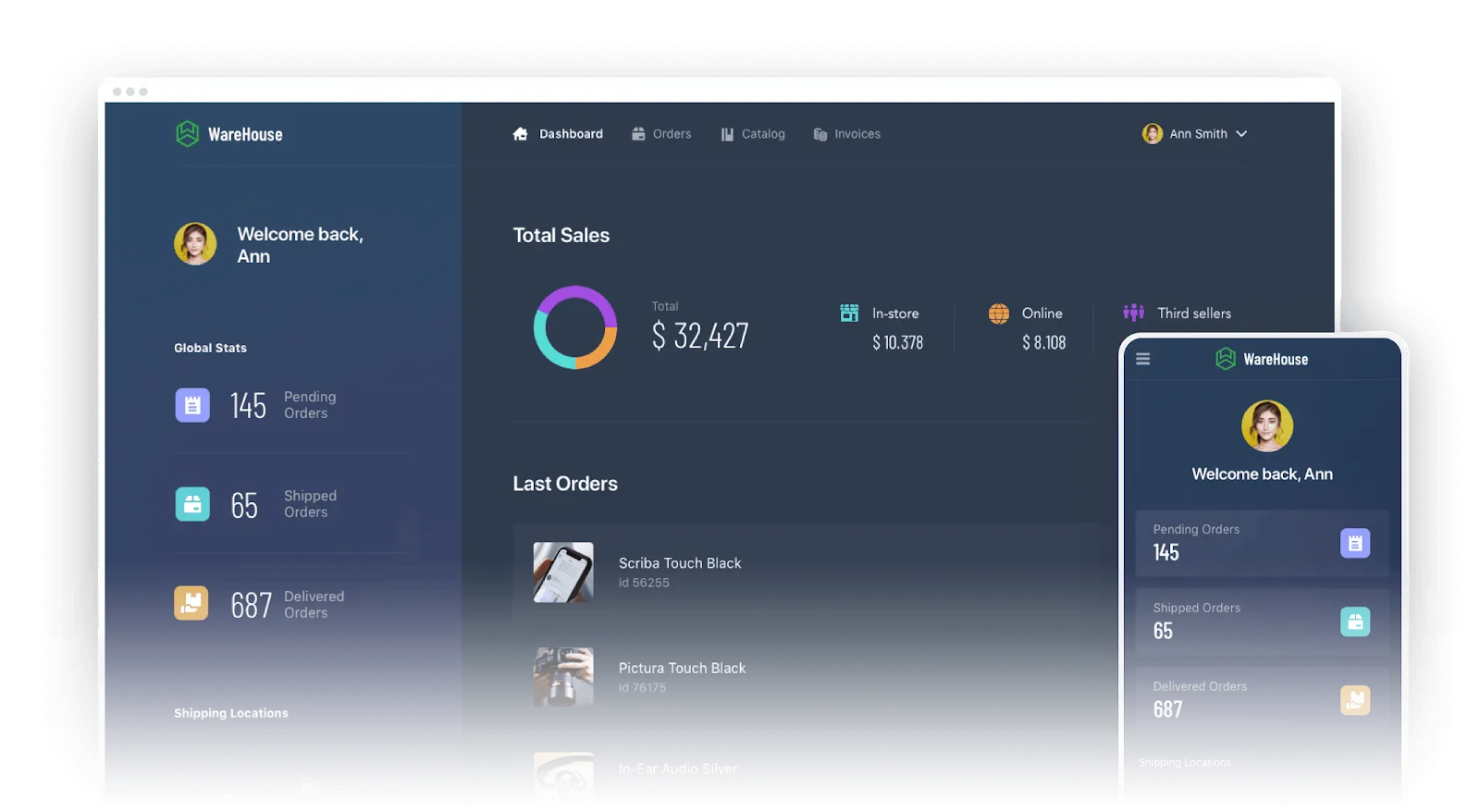Click the Total Sales donut chart
The image size is (1480, 812).
(x=575, y=327)
